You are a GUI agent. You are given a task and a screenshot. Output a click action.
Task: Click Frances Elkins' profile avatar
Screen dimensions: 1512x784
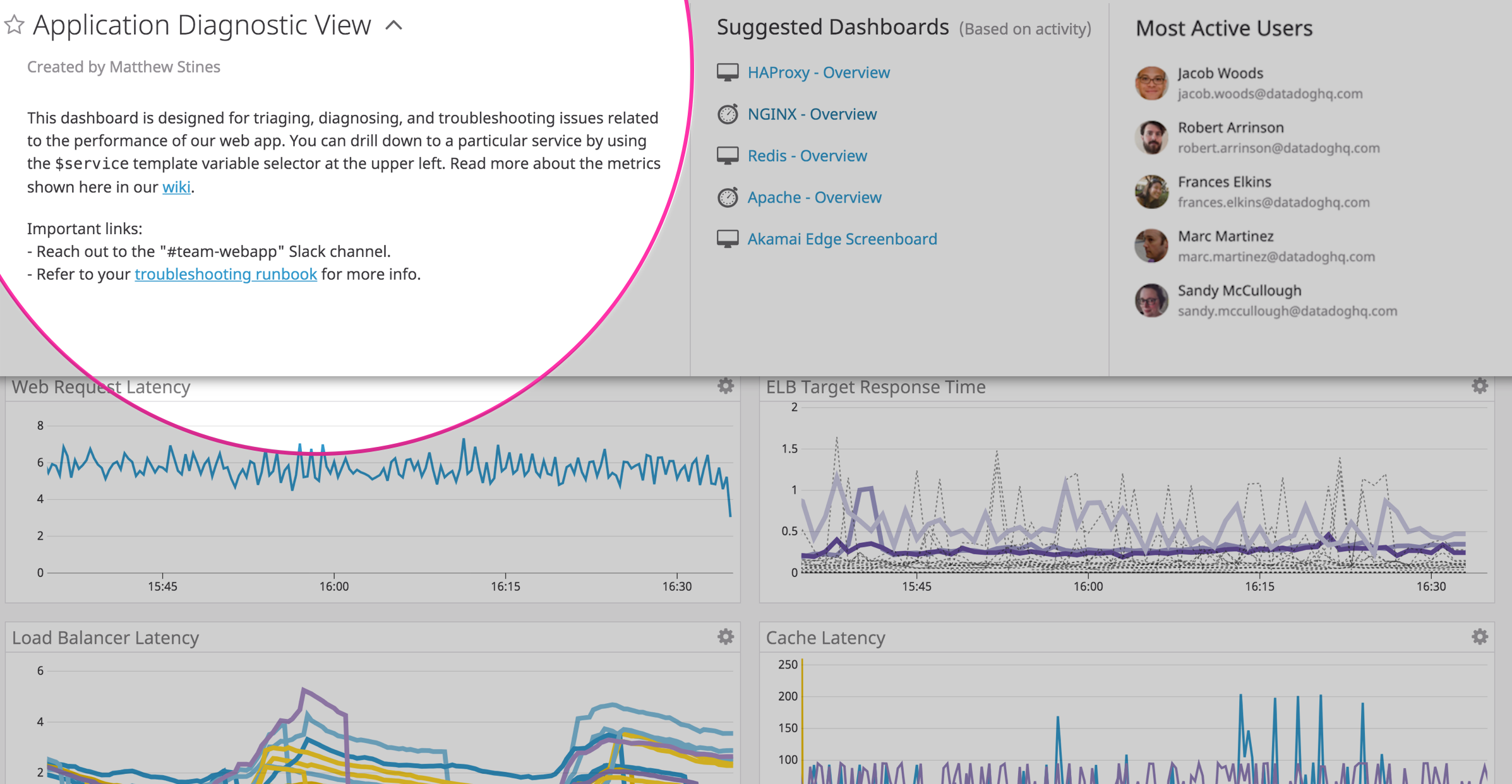click(x=1151, y=191)
